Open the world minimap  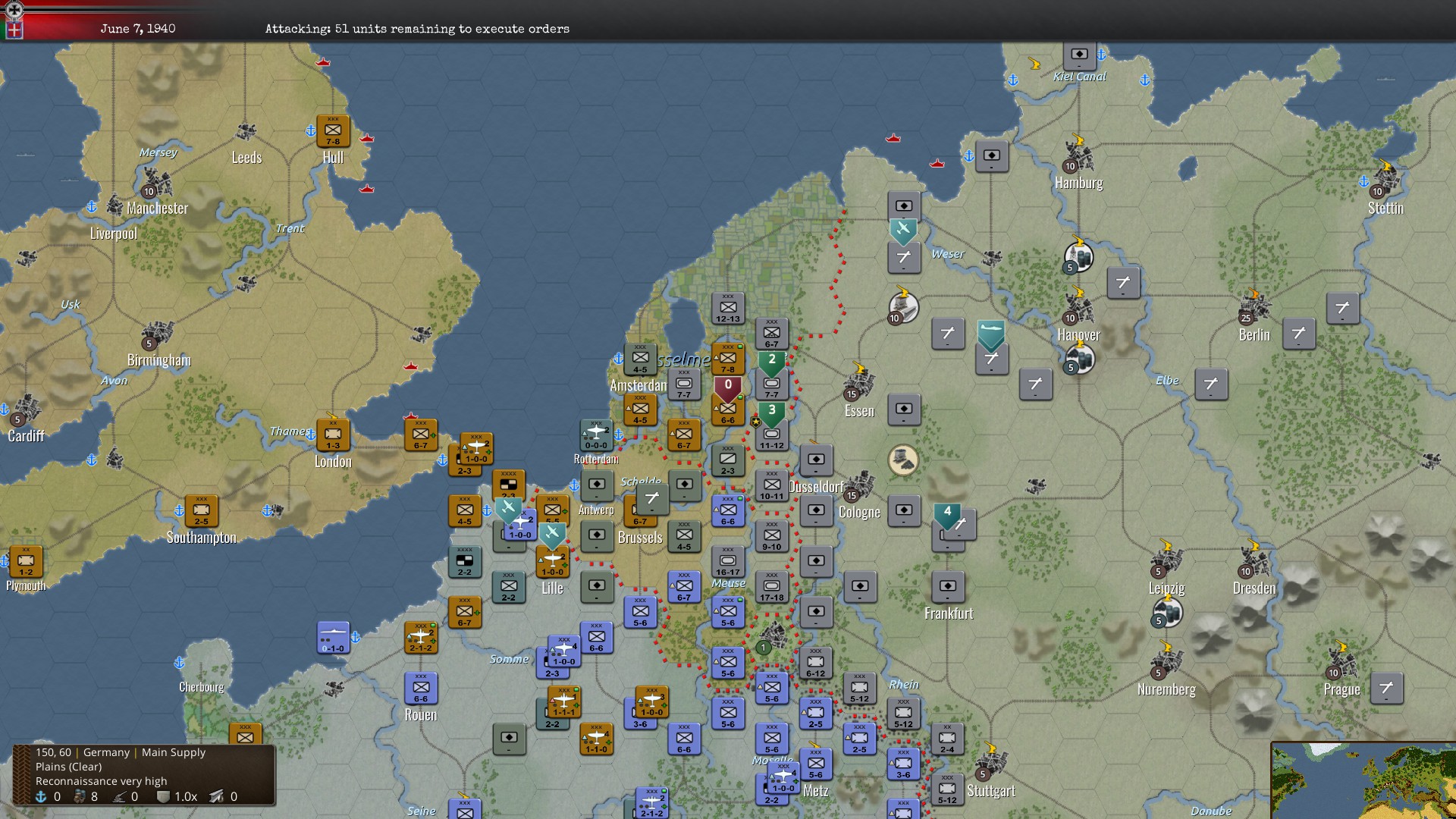pyautogui.click(x=1363, y=781)
